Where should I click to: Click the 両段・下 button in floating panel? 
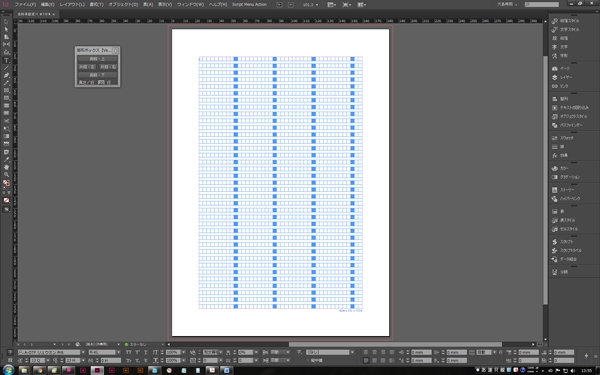[97, 75]
